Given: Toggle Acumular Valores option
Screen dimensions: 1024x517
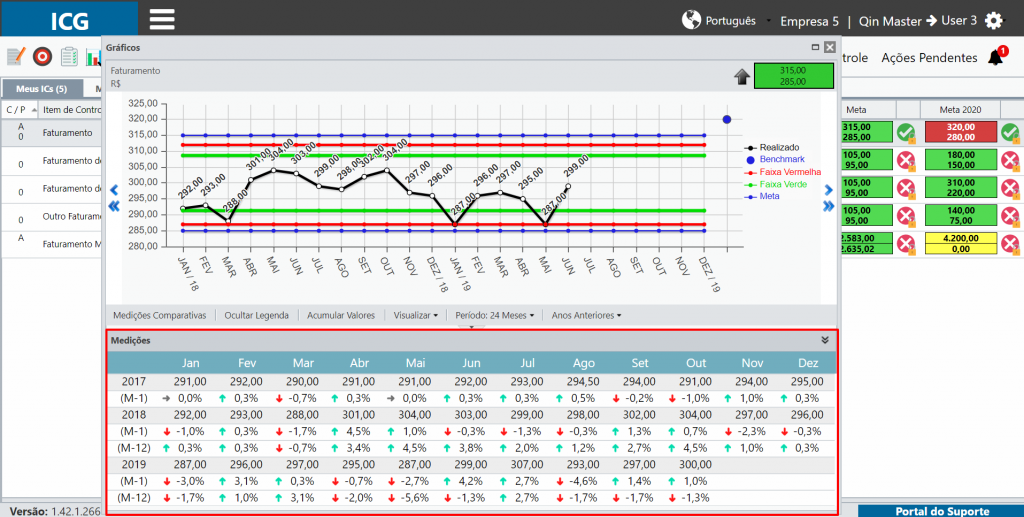Looking at the screenshot, I should (341, 315).
